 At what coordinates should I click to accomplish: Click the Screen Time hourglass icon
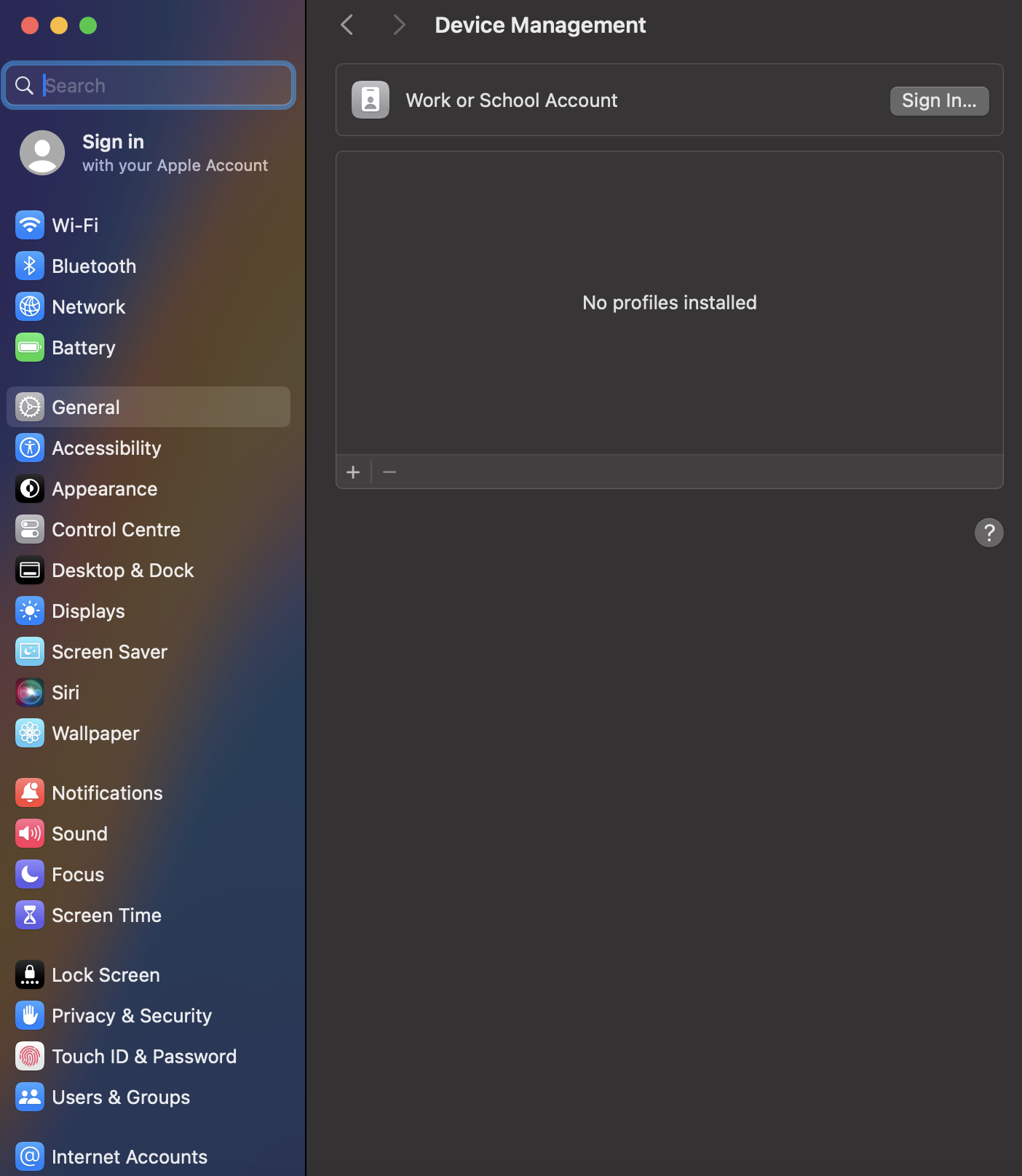click(x=30, y=915)
